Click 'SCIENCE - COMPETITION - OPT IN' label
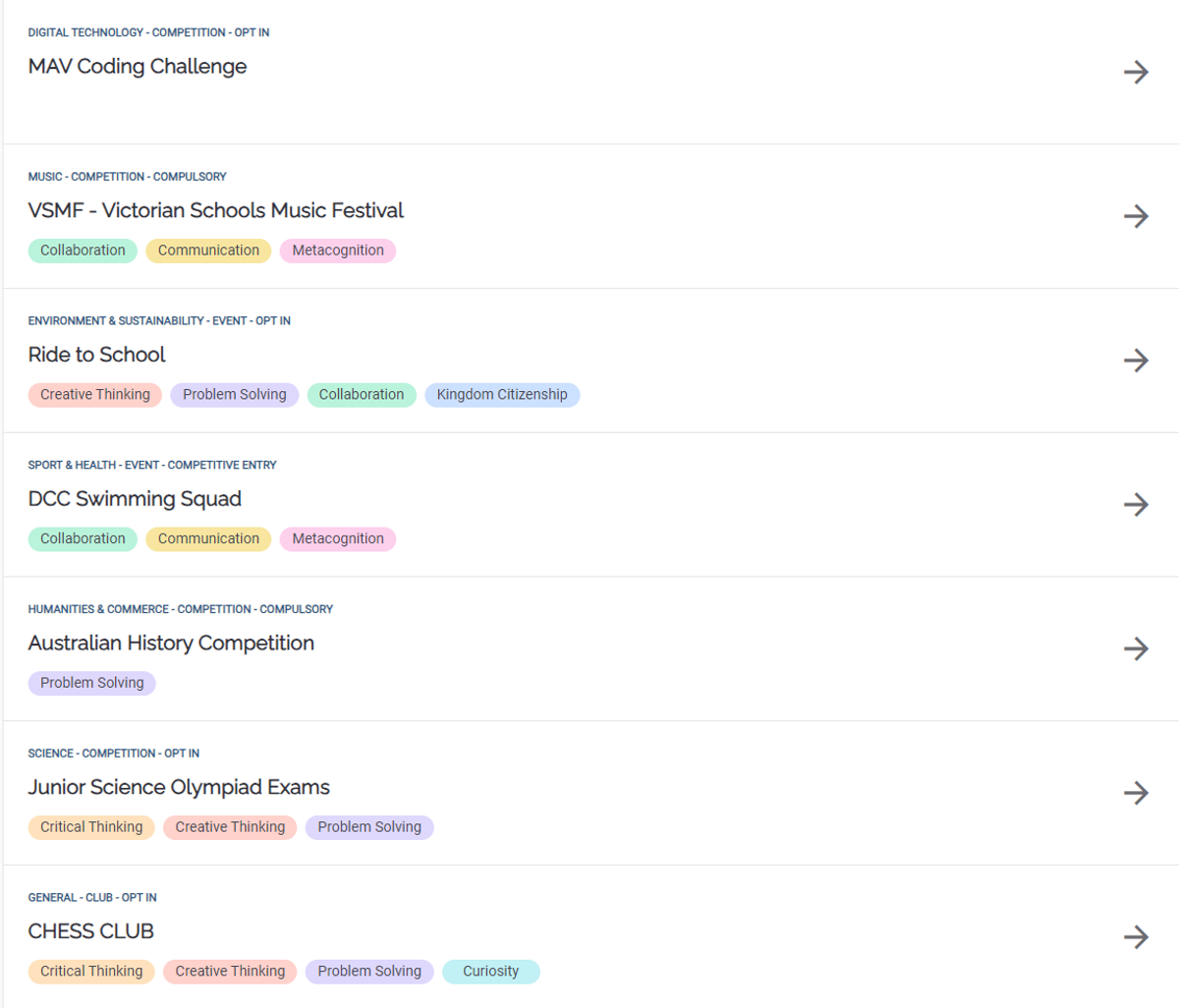Viewport: 1179px width, 1008px height. tap(114, 754)
